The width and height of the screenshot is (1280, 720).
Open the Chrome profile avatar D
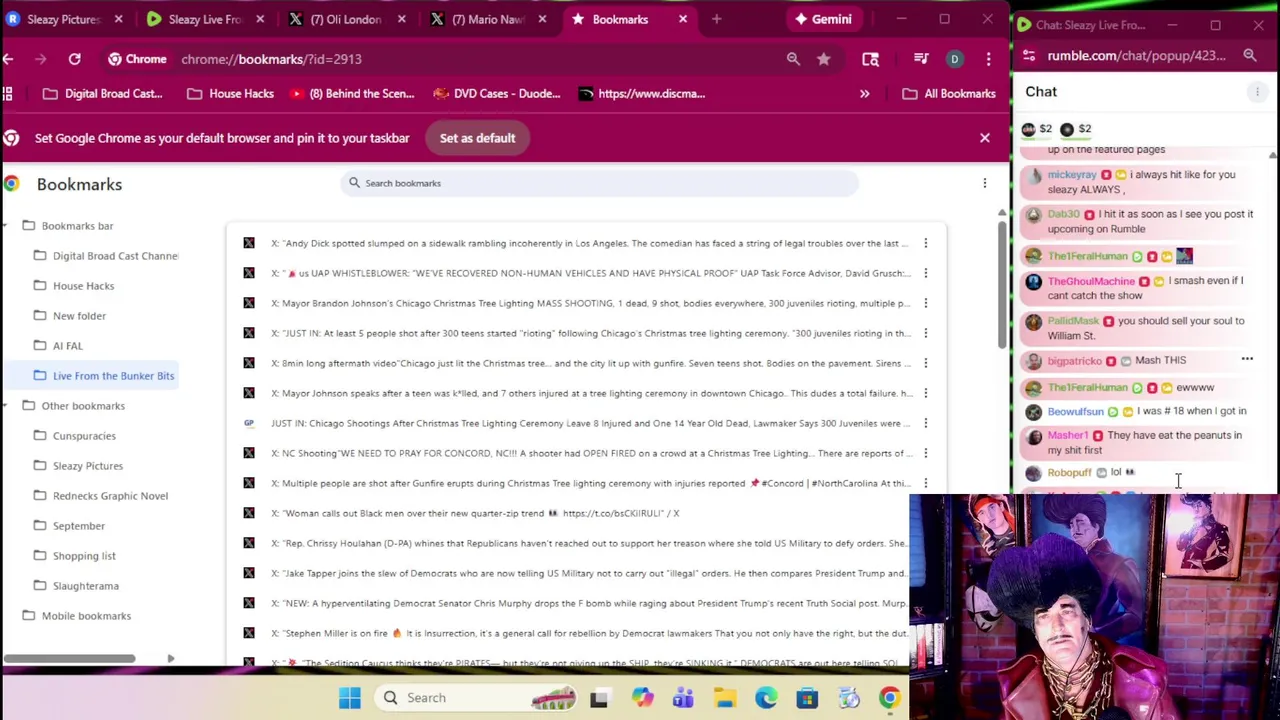(x=954, y=59)
